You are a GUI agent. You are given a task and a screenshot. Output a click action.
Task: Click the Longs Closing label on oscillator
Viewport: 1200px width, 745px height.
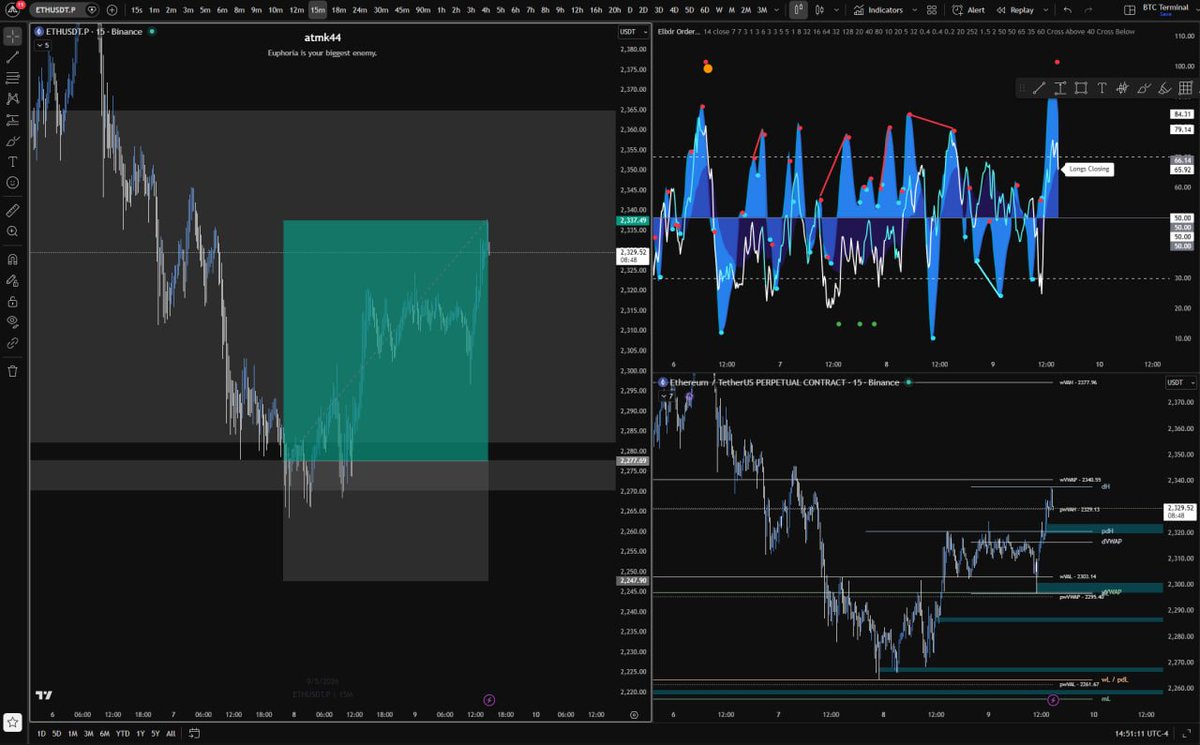(1089, 169)
